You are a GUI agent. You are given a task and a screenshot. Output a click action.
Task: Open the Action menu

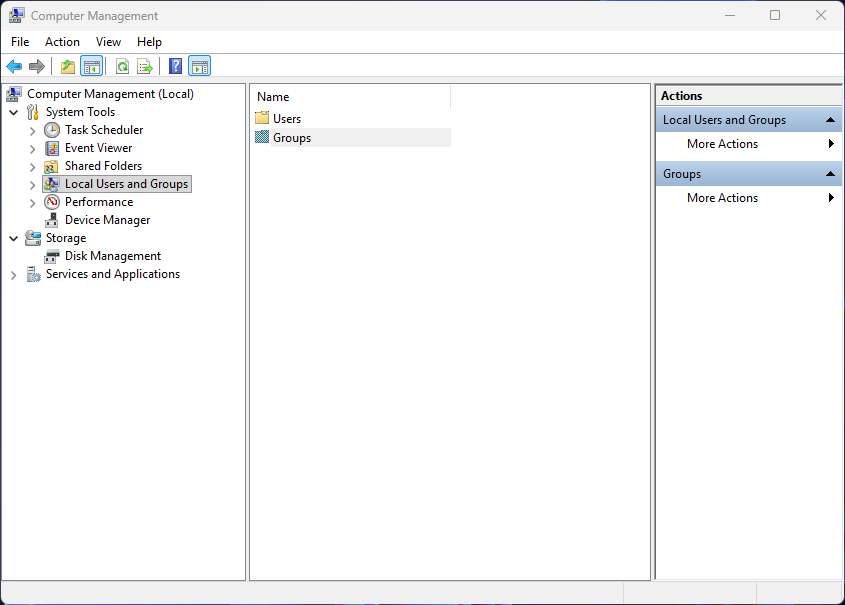tap(62, 42)
